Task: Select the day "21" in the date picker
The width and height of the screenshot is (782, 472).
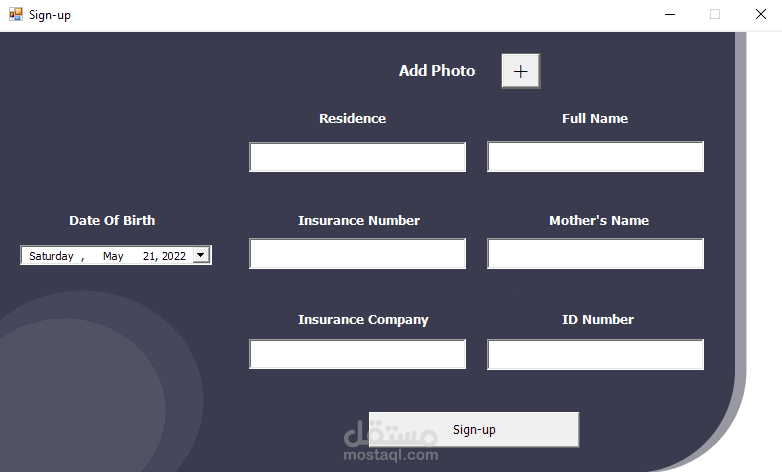Action: click(x=150, y=256)
